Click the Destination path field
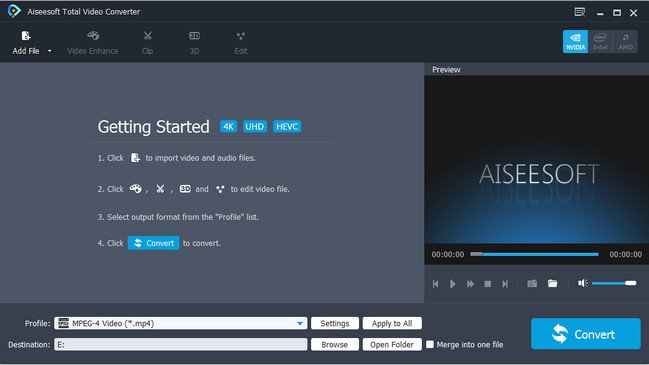Image resolution: width=649 pixels, height=365 pixels. [180, 344]
